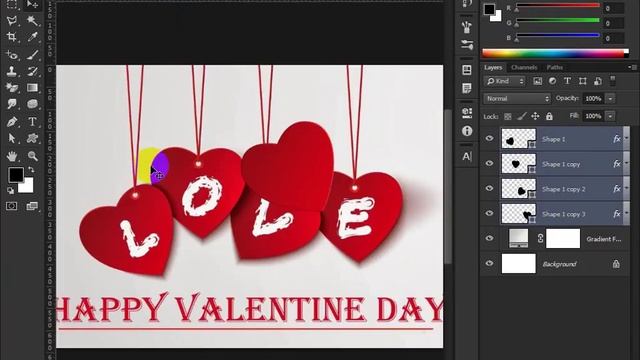The image size is (640, 360).
Task: Open the Adjustments panel icon
Action: click(x=467, y=44)
